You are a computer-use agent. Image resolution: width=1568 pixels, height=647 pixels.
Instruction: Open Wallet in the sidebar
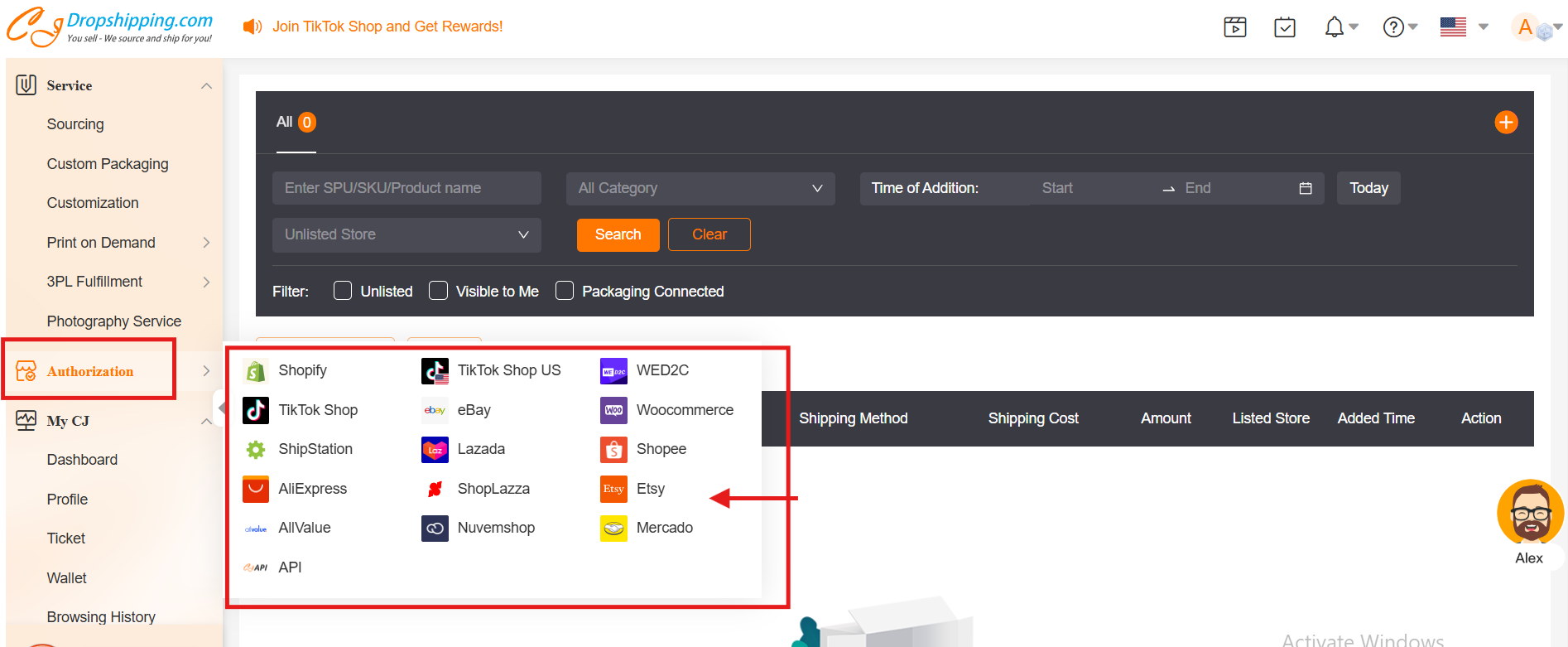point(67,578)
